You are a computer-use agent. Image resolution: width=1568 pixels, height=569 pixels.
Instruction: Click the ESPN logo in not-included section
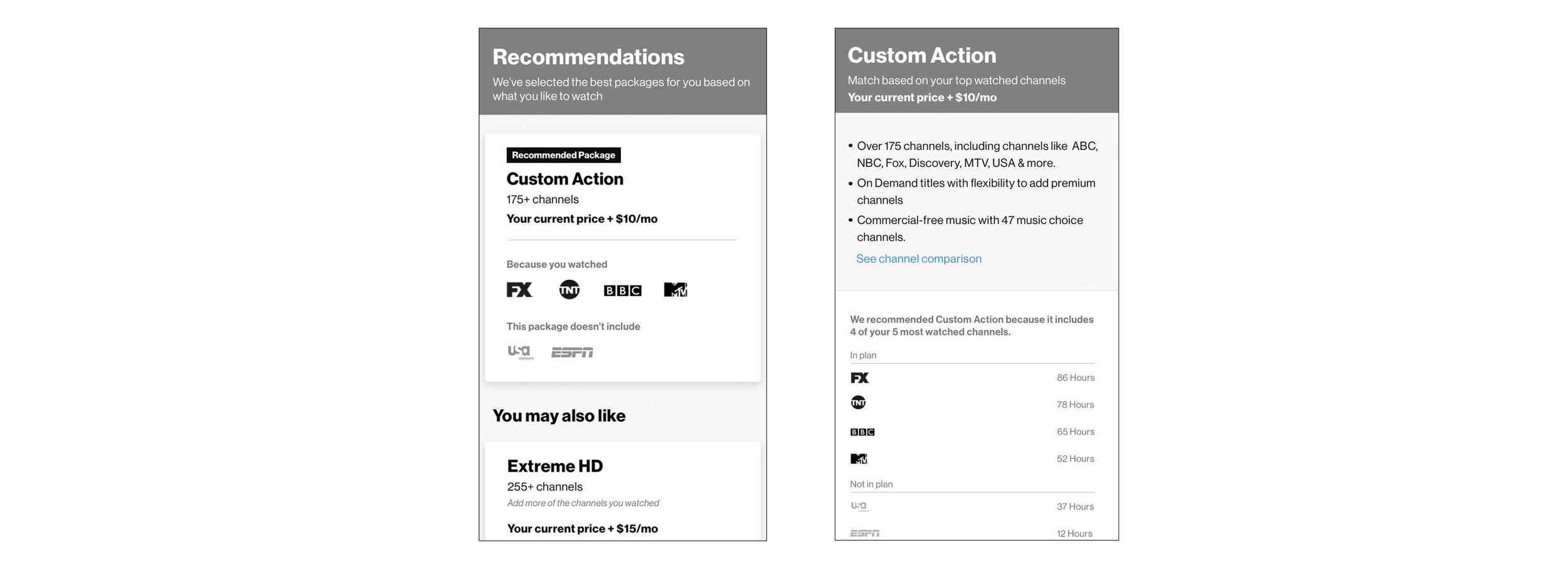tap(572, 353)
